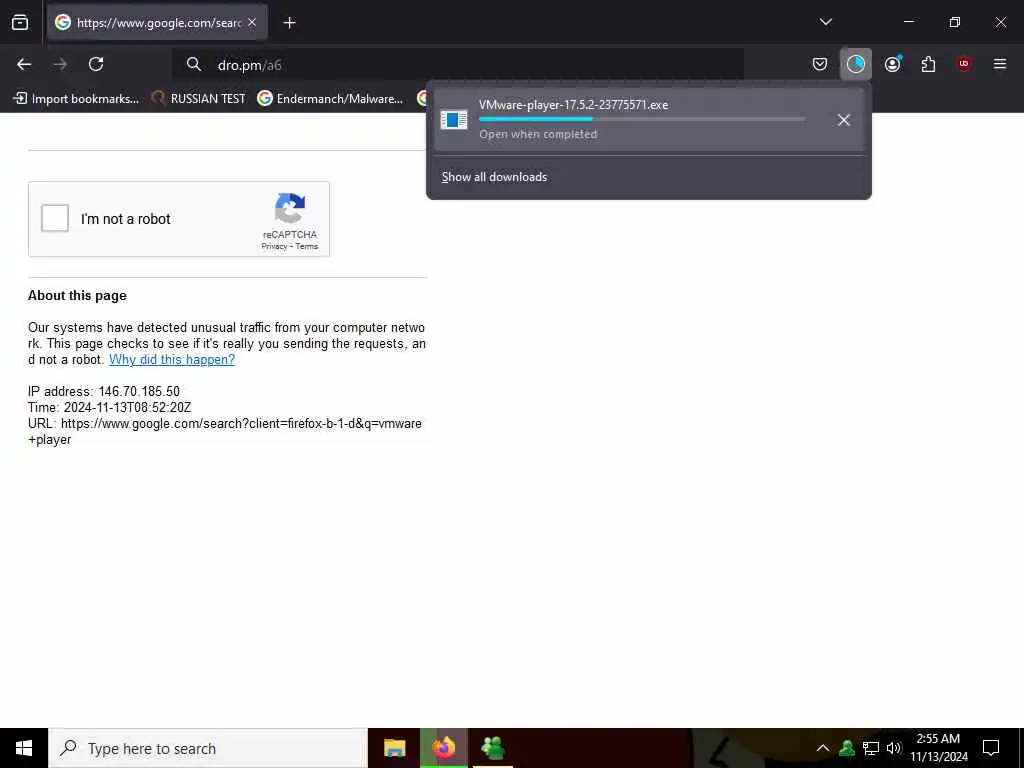Click the download progress bar

coord(642,120)
